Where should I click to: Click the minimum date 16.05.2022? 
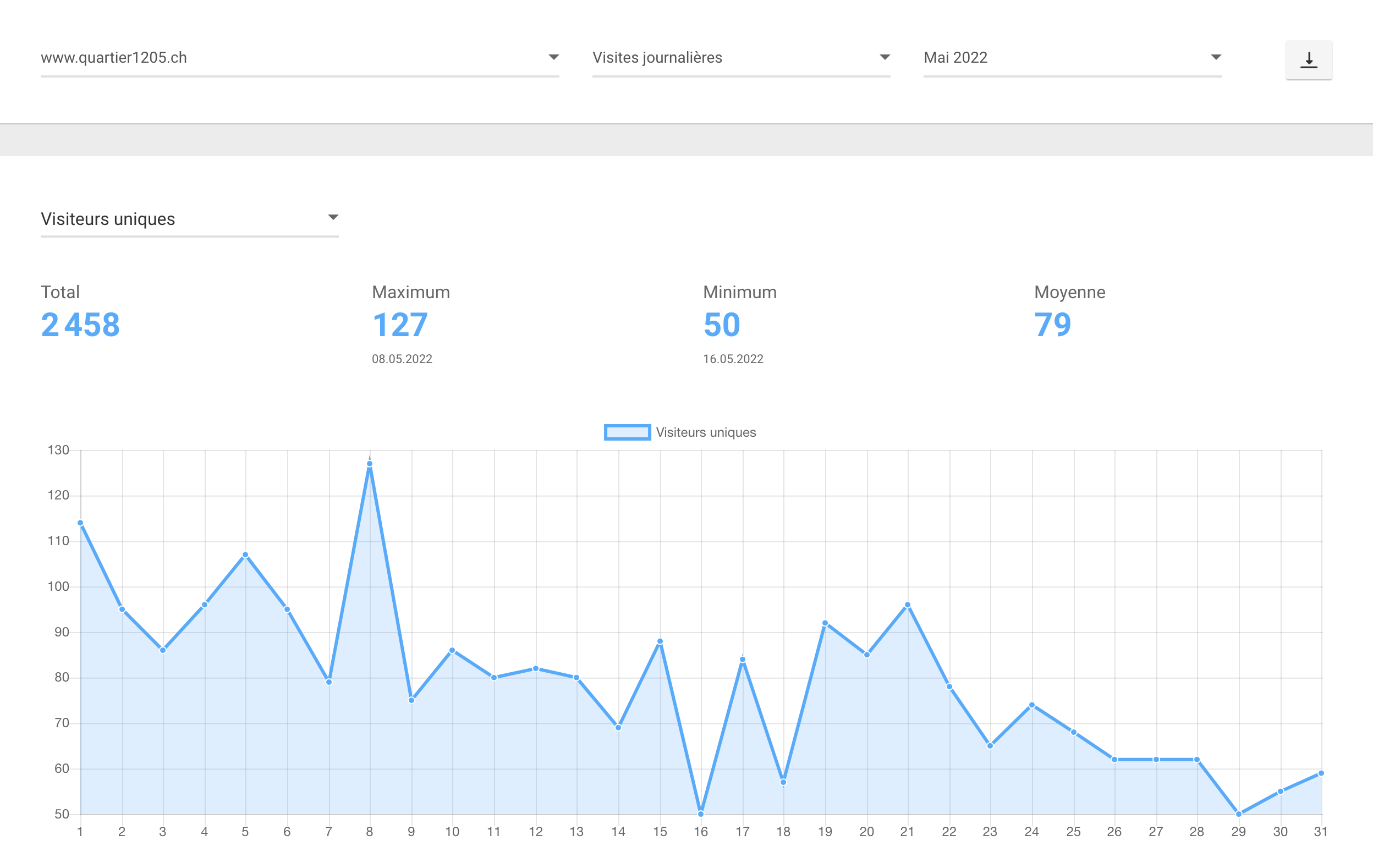[733, 359]
